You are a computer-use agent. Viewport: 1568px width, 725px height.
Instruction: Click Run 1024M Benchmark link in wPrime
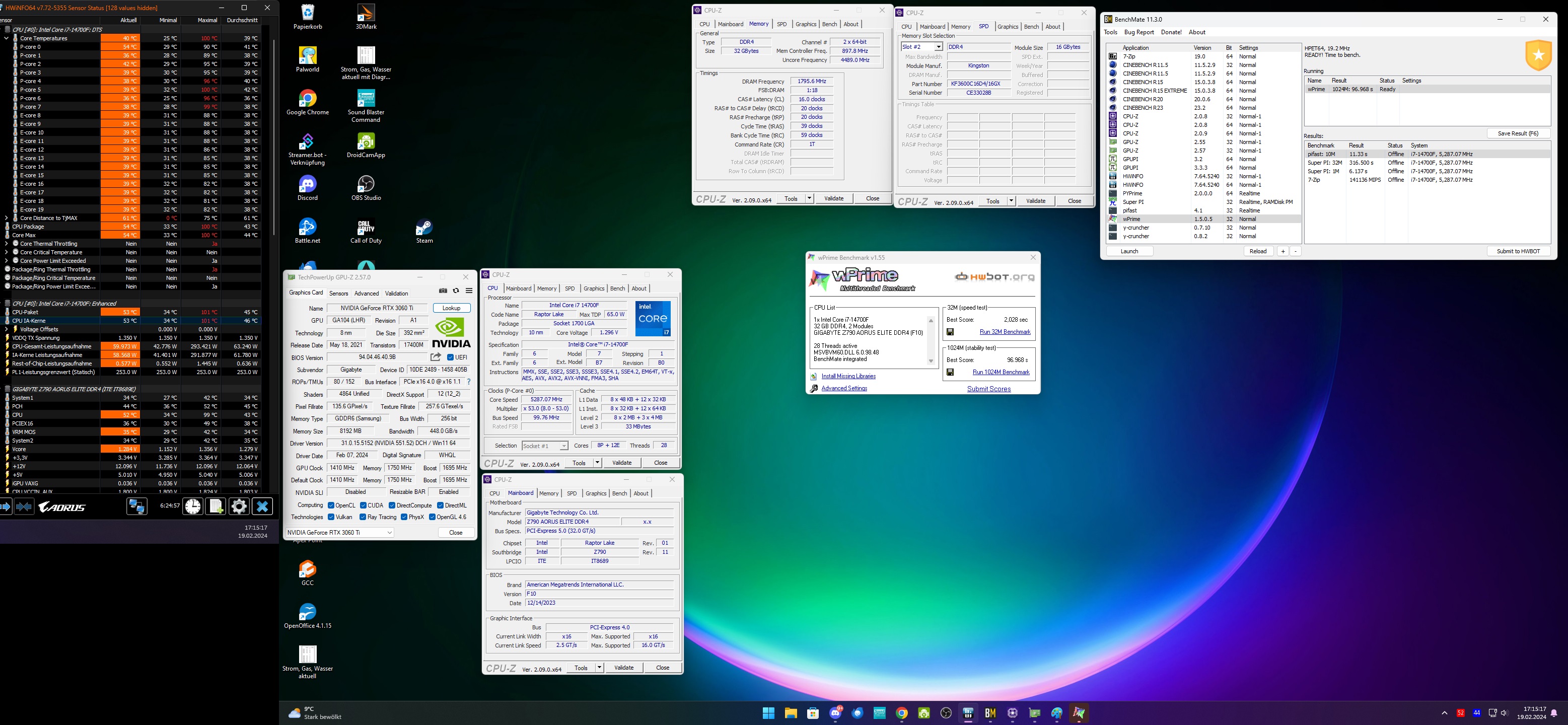pos(1001,372)
